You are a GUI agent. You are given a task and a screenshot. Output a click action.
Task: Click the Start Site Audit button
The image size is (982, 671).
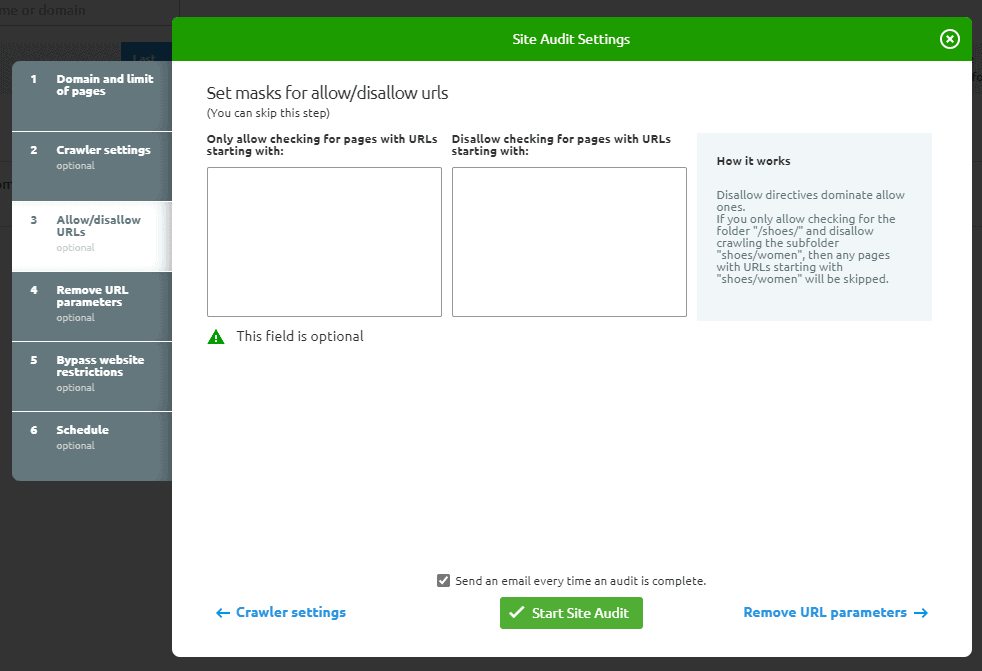click(571, 613)
